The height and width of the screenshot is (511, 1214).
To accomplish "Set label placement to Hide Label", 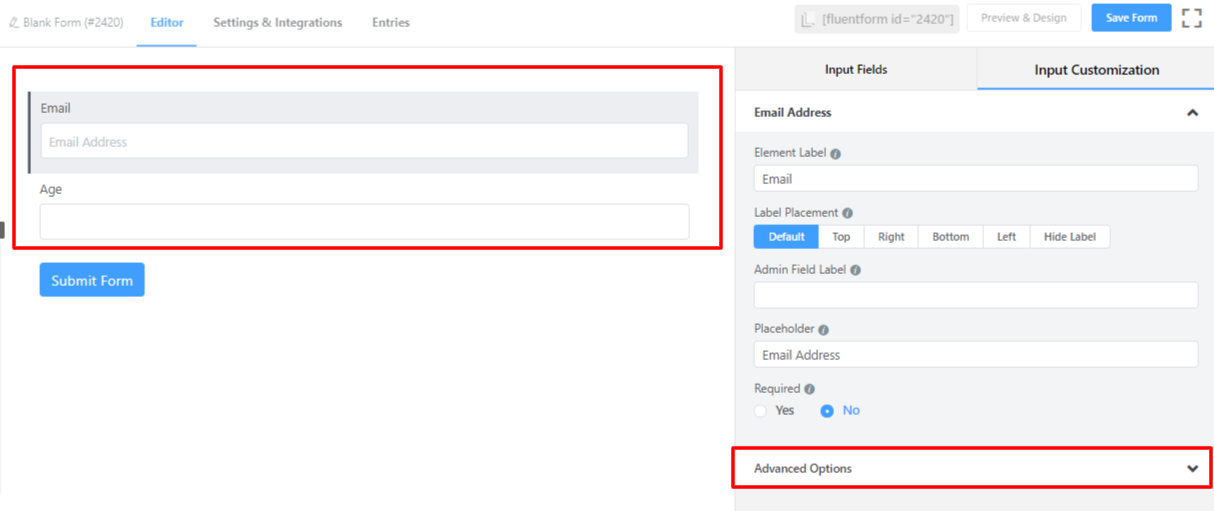I will click(x=1069, y=237).
